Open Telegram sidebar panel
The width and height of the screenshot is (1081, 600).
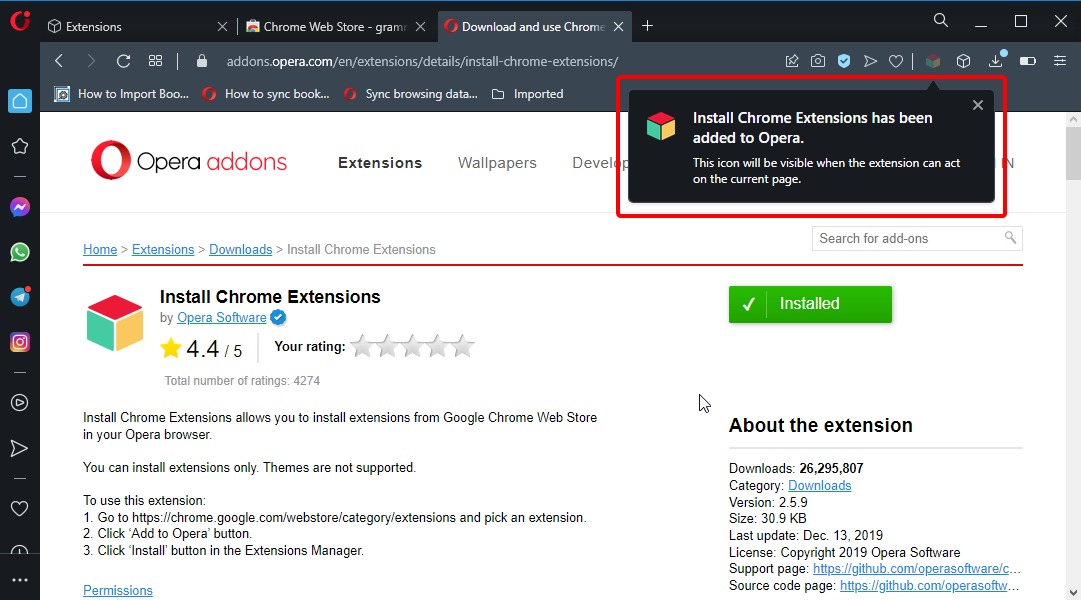coord(20,297)
